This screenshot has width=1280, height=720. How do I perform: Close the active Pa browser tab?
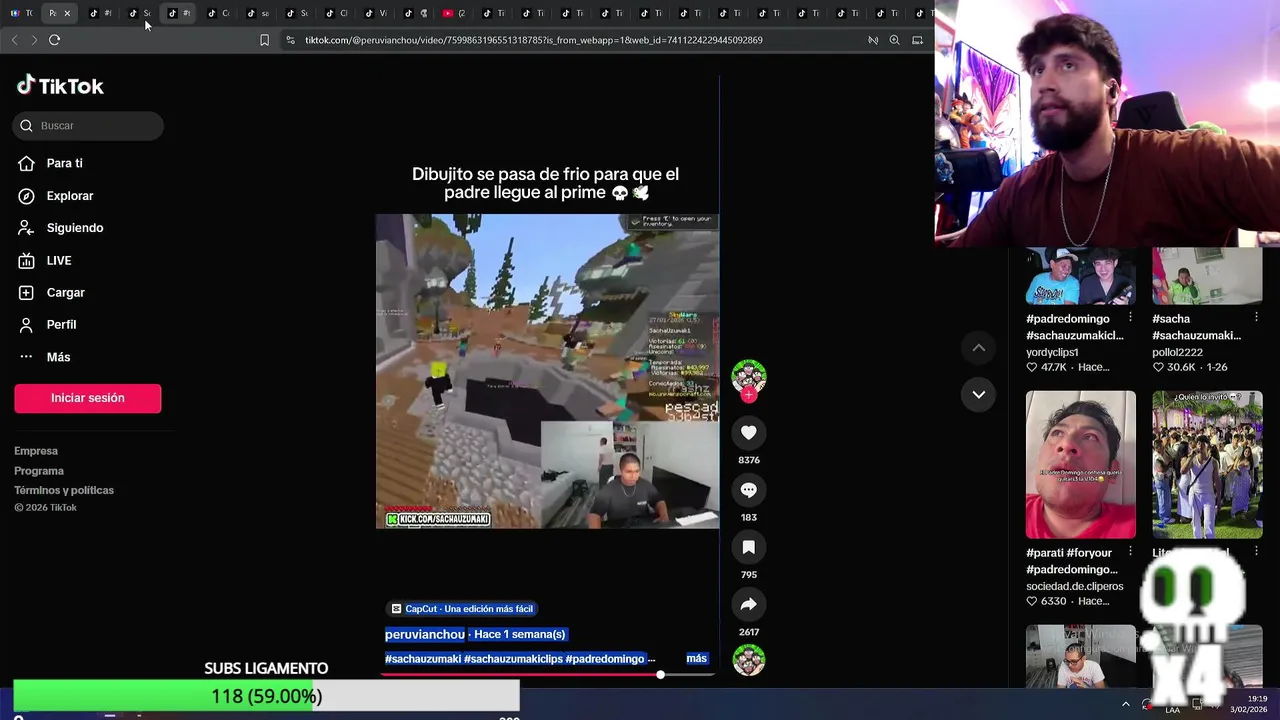tap(67, 13)
